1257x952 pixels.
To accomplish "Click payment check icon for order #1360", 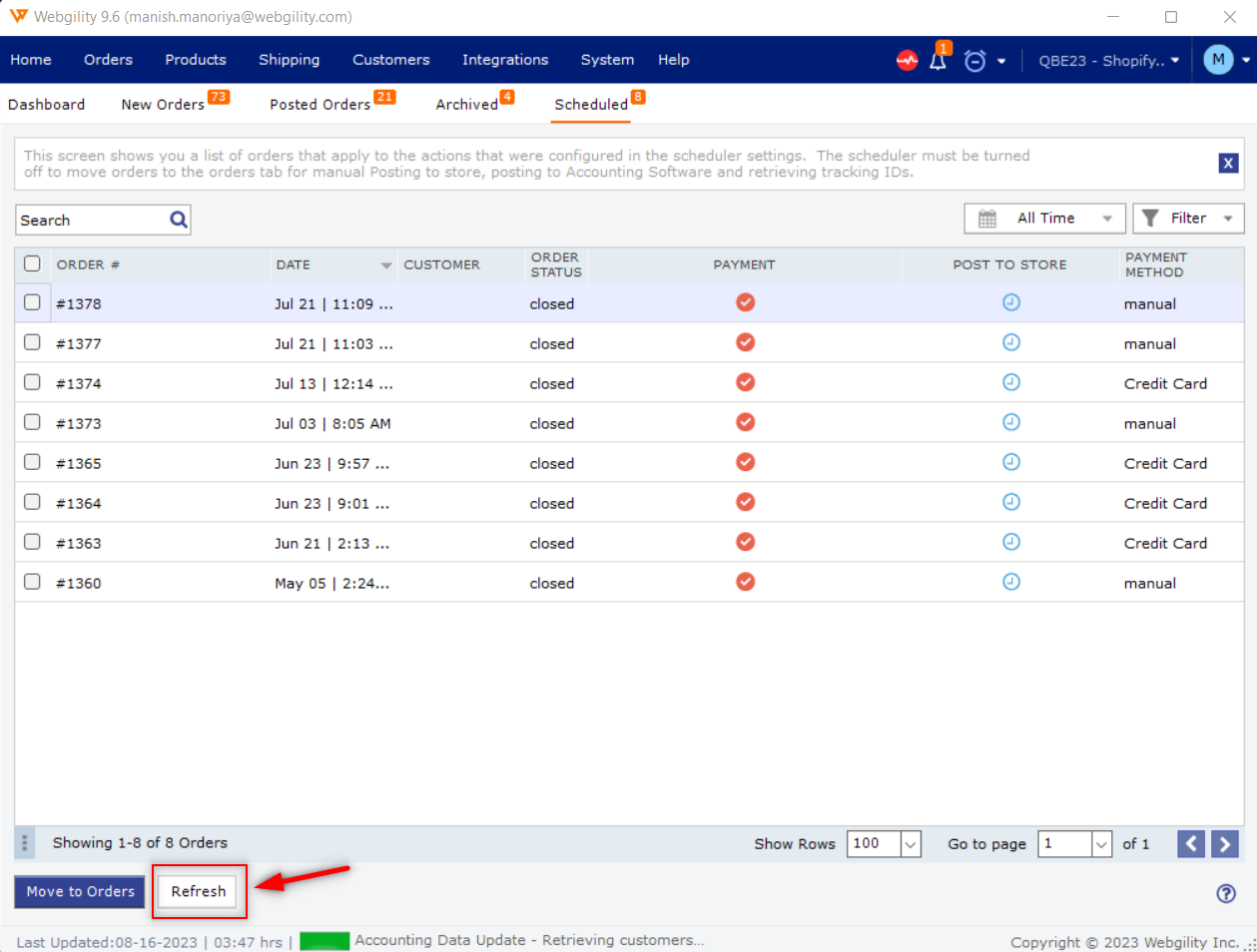I will [x=745, y=582].
